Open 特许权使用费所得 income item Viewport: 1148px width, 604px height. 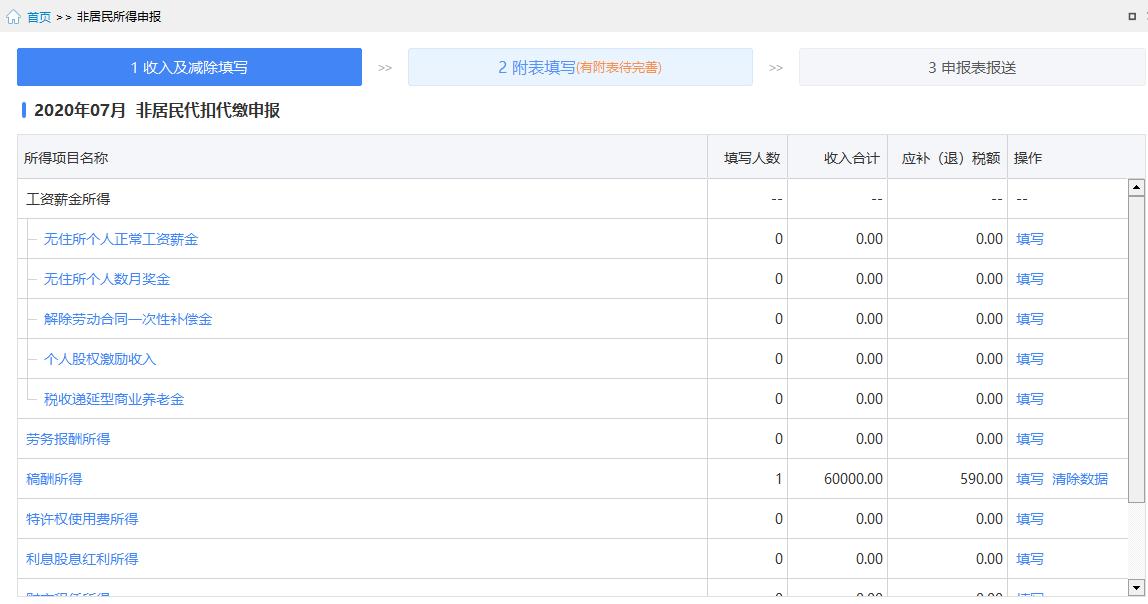point(82,519)
